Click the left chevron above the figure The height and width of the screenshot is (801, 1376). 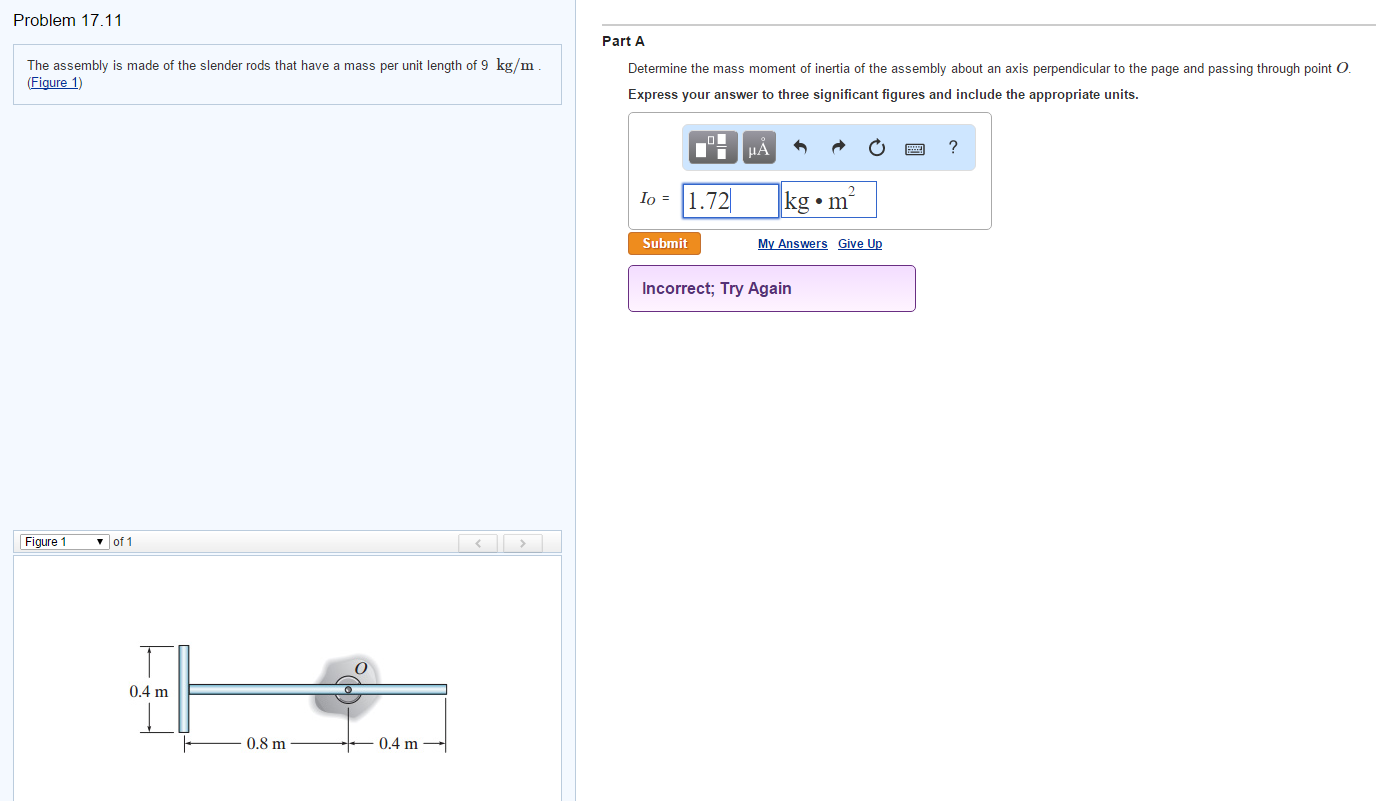(478, 542)
